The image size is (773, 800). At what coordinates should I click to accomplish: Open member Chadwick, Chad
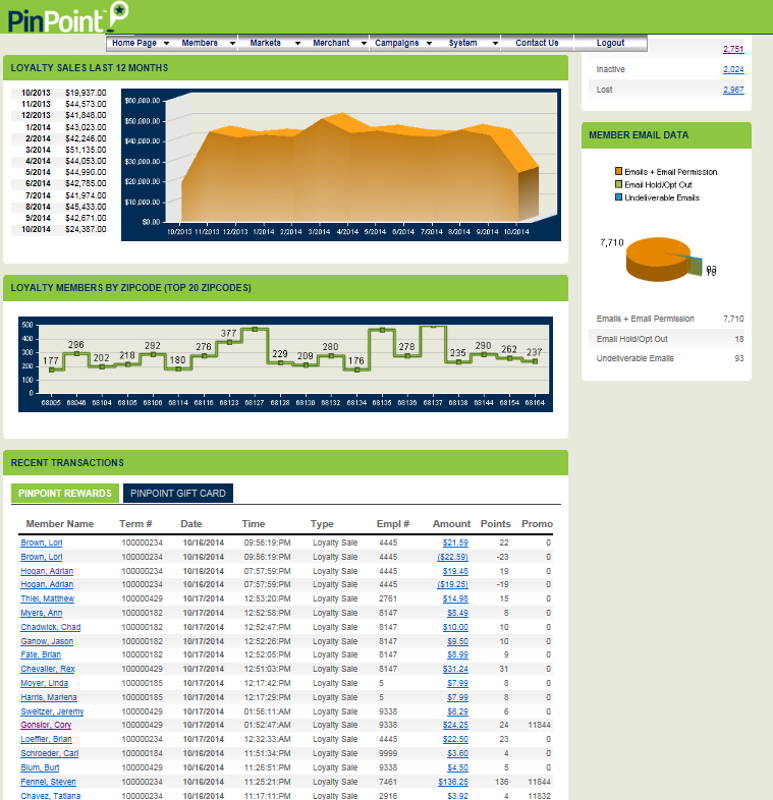click(51, 628)
